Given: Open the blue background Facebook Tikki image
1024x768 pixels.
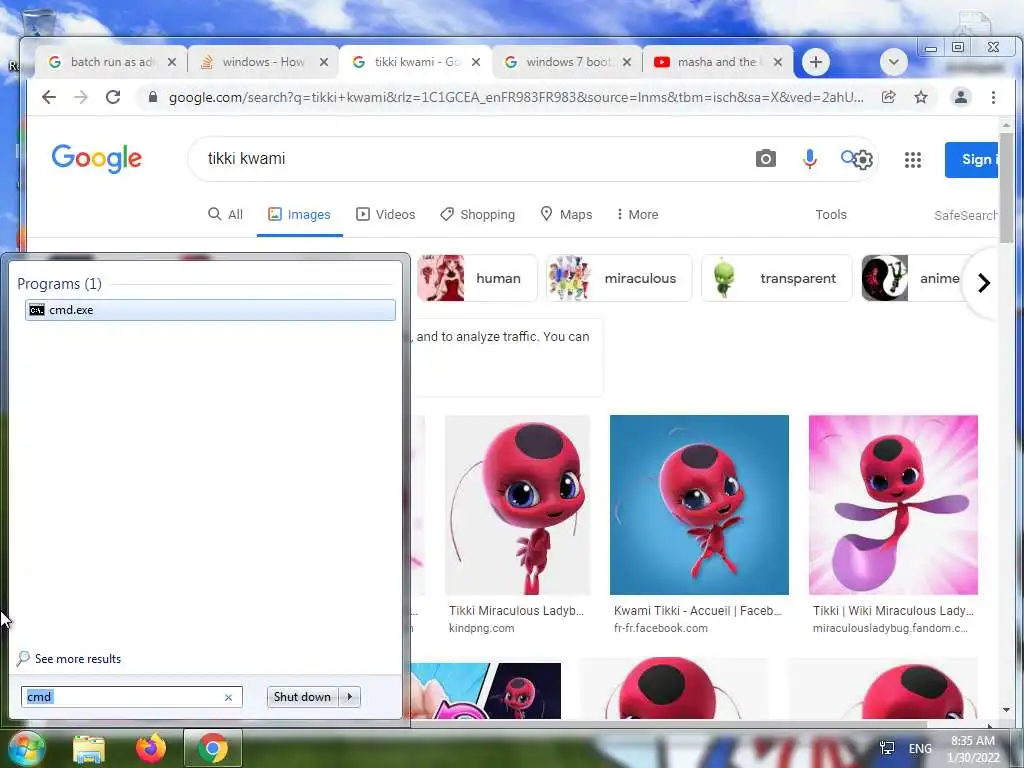Looking at the screenshot, I should (x=699, y=505).
